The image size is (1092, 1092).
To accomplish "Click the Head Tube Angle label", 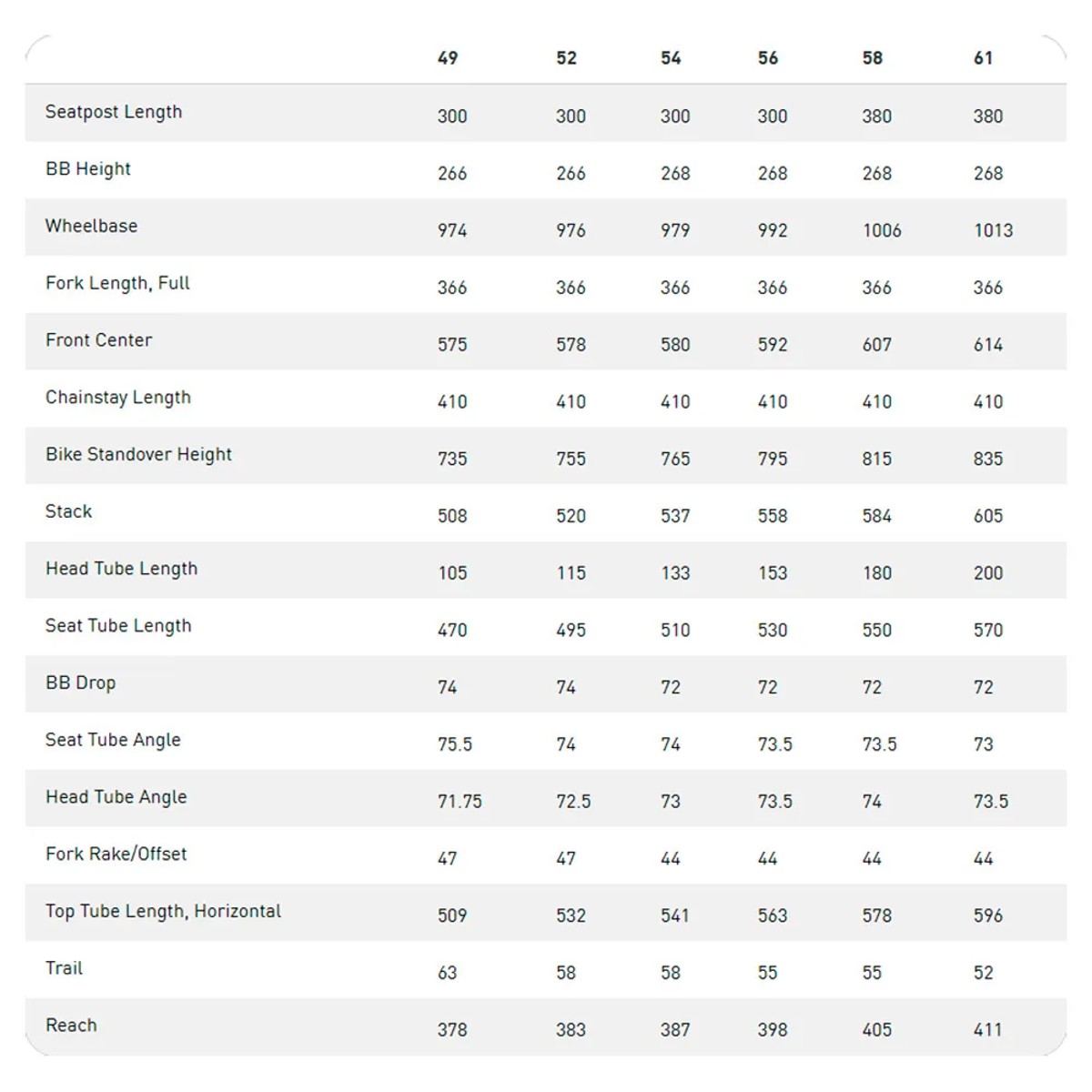I will pyautogui.click(x=116, y=797).
